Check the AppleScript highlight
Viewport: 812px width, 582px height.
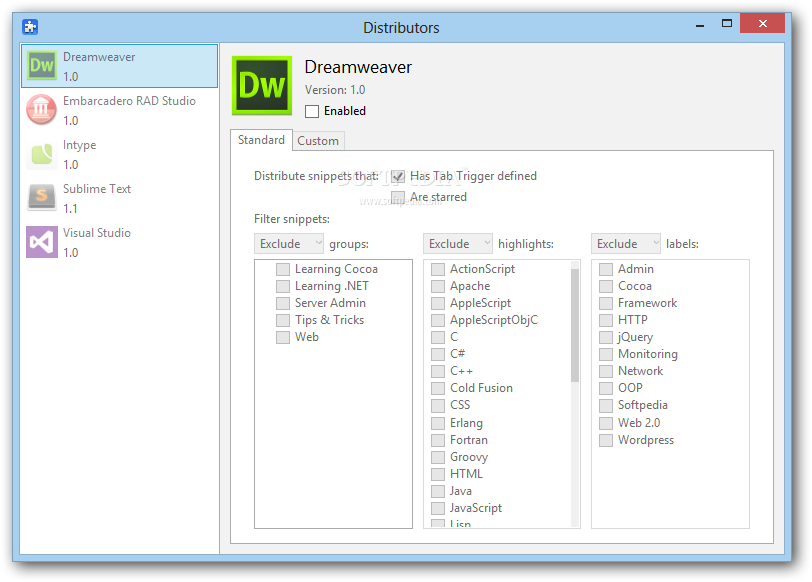(x=438, y=303)
